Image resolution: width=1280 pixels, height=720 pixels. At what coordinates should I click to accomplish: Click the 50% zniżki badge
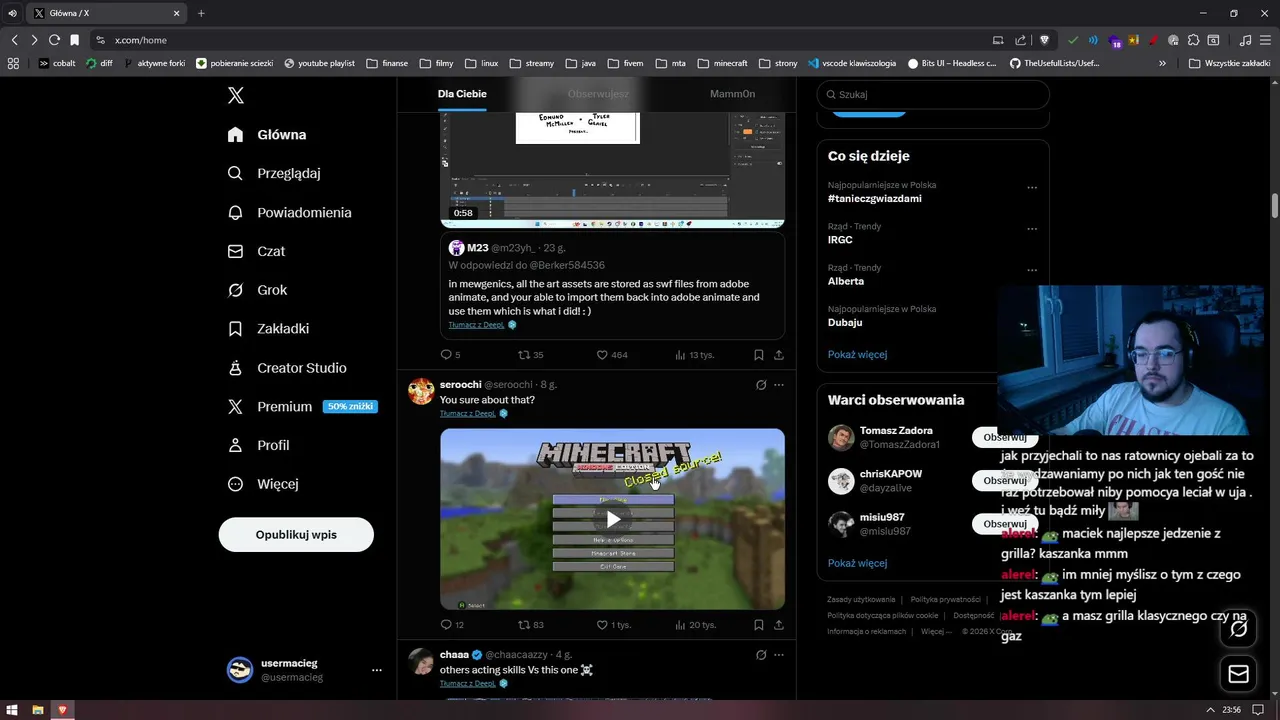pyautogui.click(x=350, y=407)
